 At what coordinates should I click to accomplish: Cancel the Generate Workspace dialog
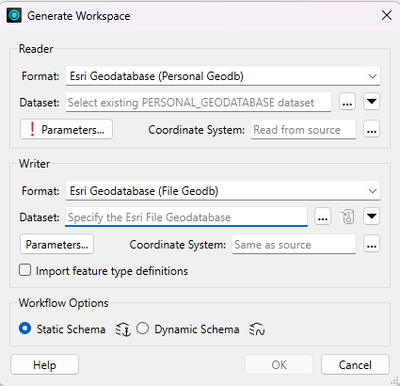click(355, 365)
